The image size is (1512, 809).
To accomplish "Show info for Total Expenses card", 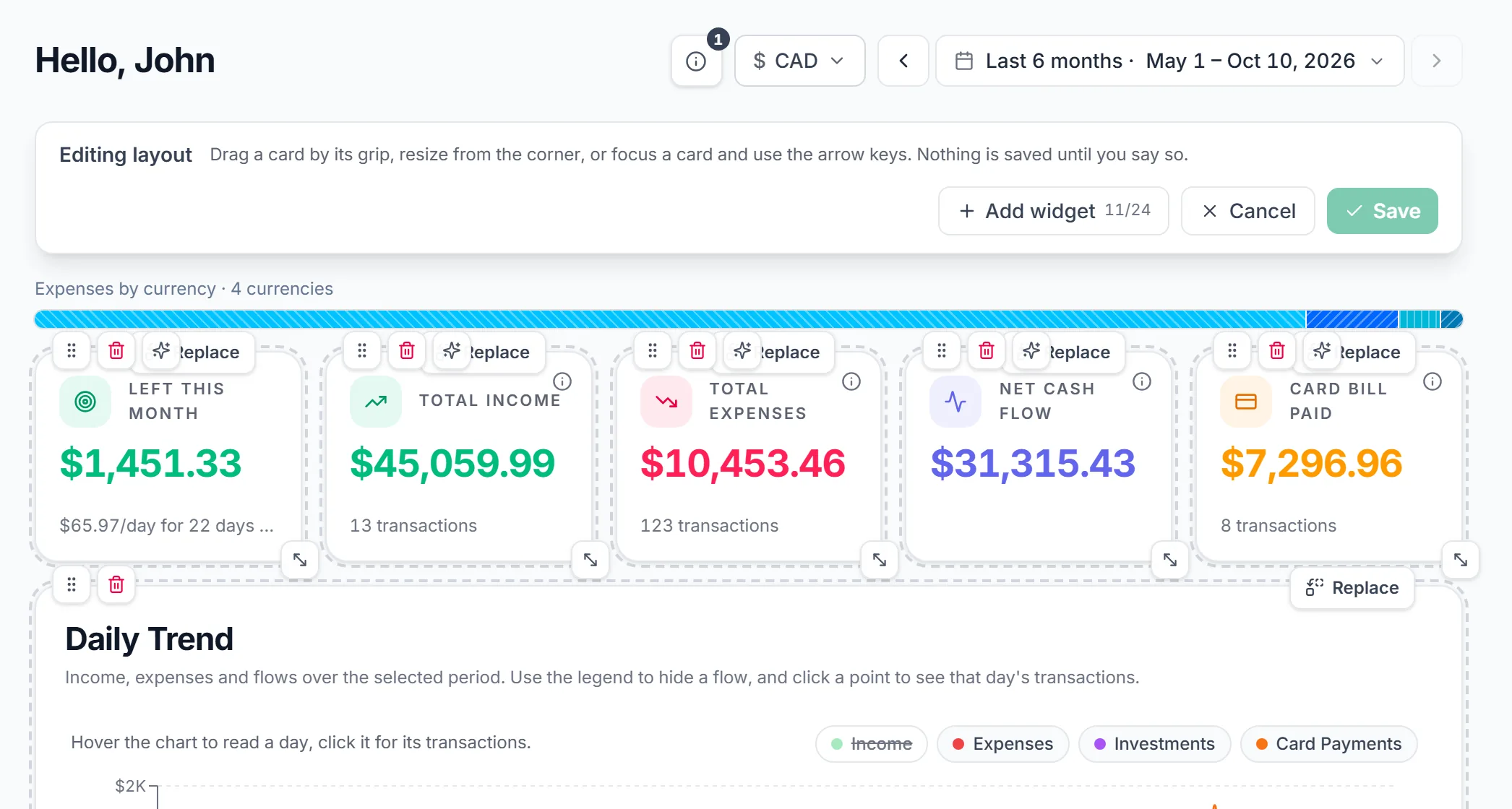I will [851, 381].
